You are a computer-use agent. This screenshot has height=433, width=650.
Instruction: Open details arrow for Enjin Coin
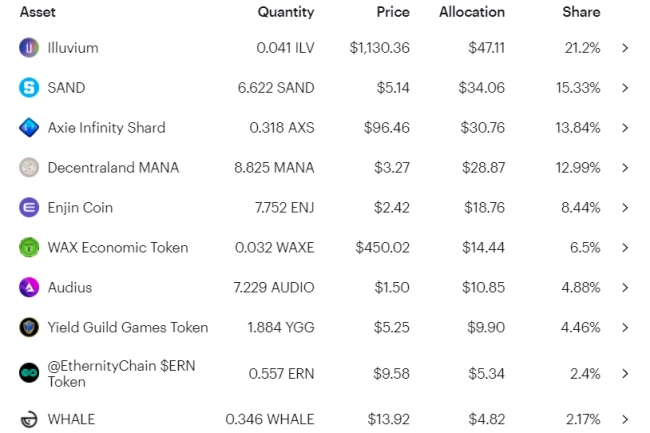(625, 208)
